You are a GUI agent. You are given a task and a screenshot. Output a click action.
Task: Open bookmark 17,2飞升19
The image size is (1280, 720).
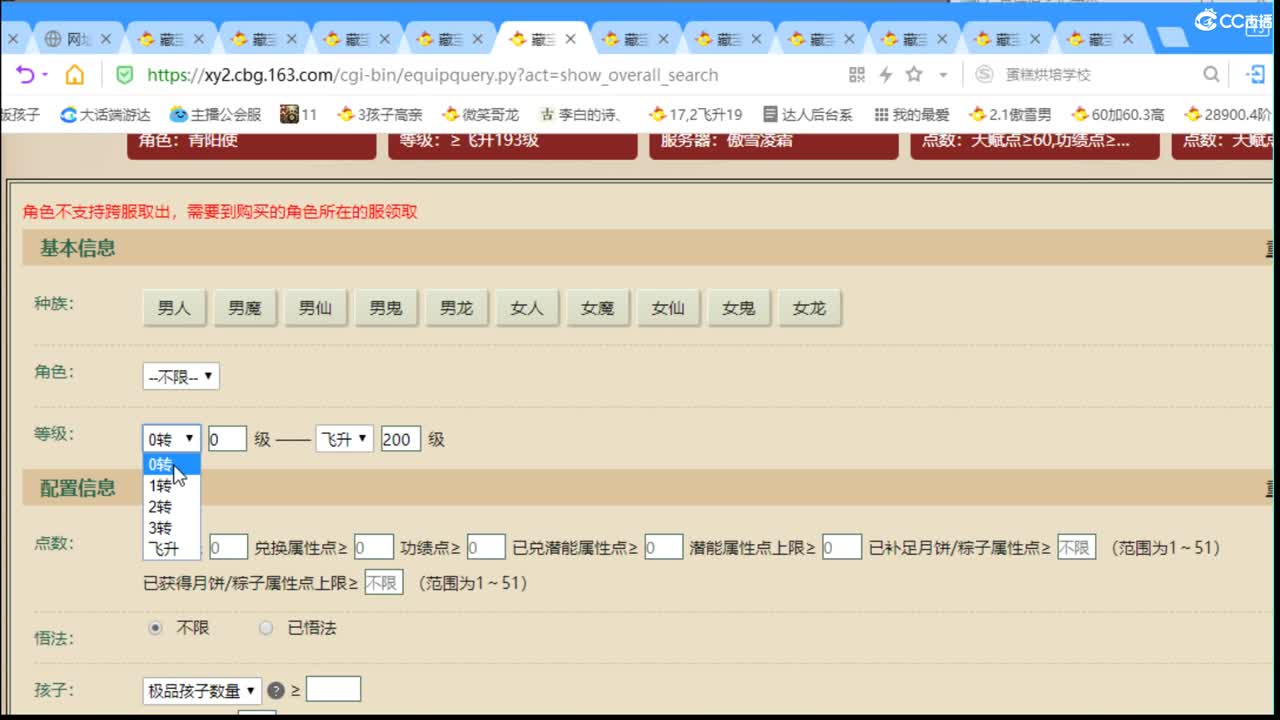(x=695, y=114)
